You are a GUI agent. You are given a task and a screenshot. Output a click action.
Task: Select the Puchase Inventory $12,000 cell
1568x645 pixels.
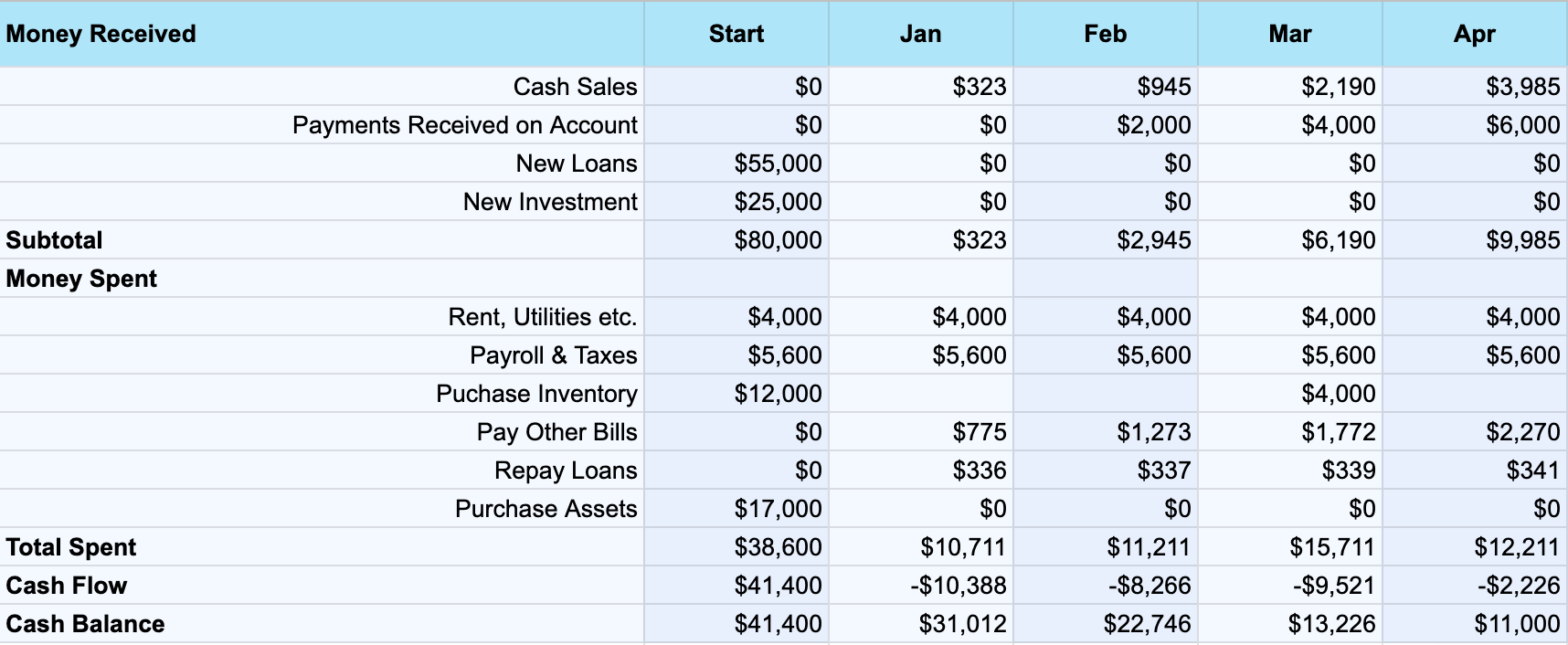tap(778, 394)
